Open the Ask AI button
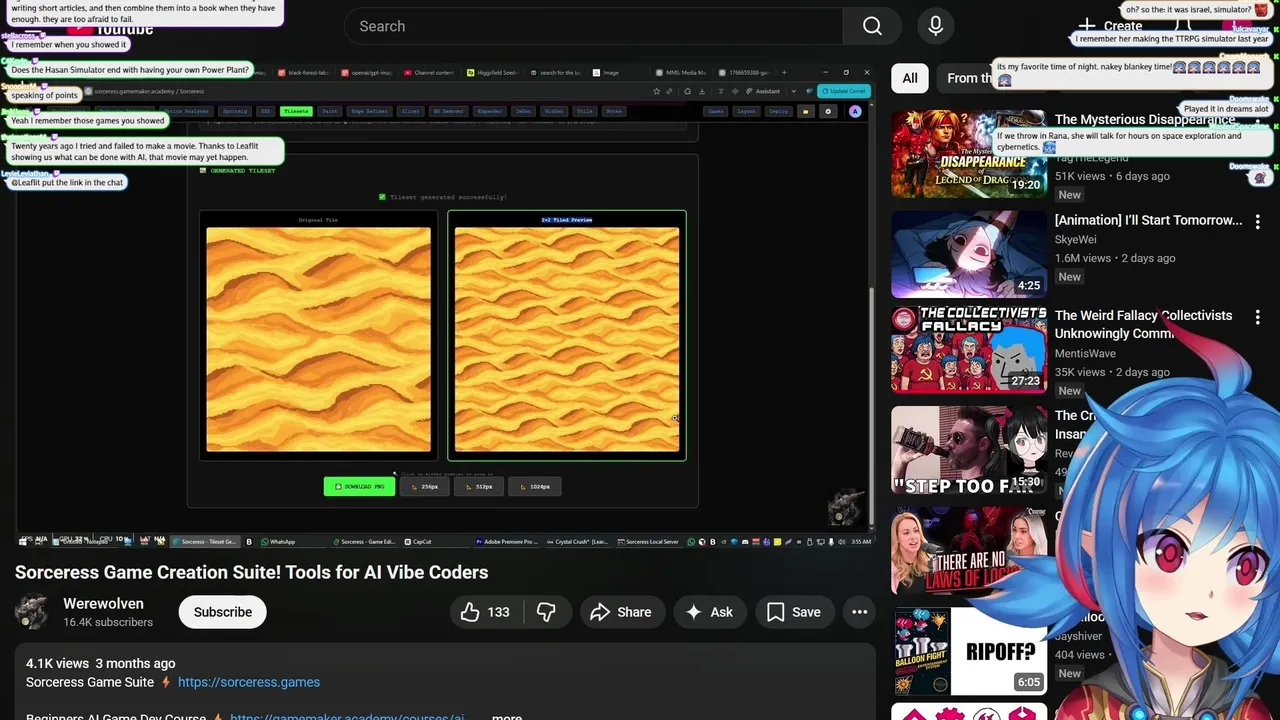Image resolution: width=1280 pixels, height=720 pixels. 709,612
